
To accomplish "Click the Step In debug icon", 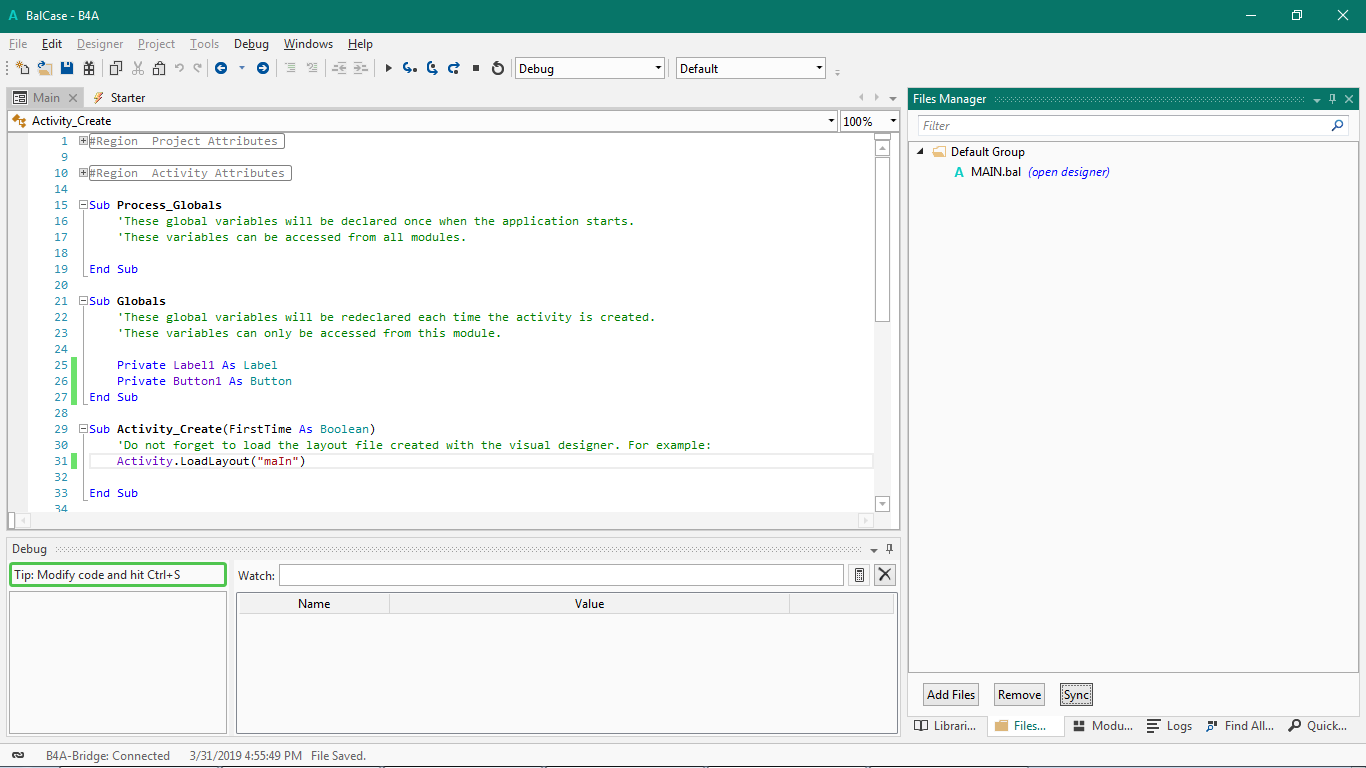I will pyautogui.click(x=409, y=68).
